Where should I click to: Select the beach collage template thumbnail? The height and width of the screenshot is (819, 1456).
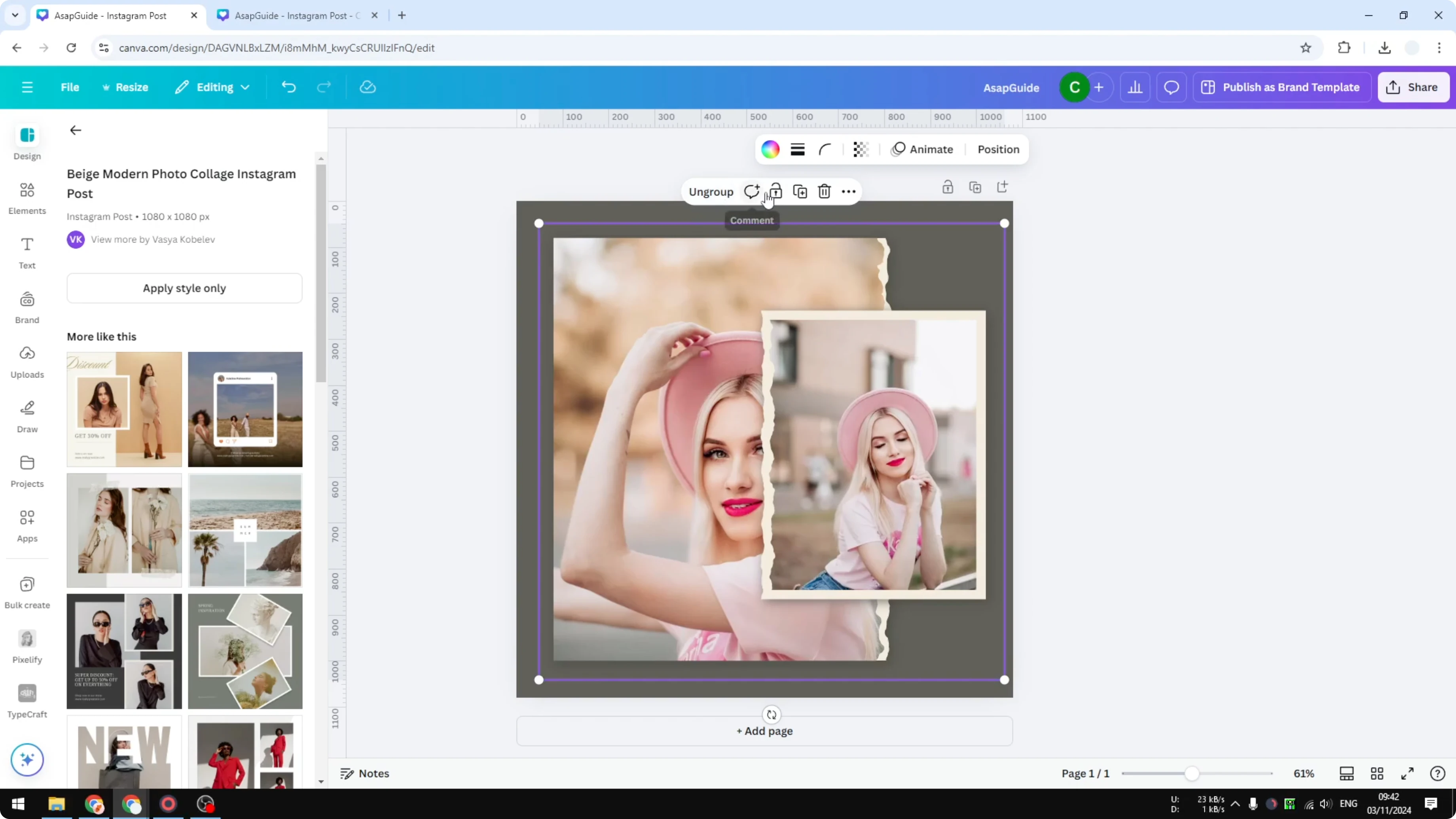point(245,530)
